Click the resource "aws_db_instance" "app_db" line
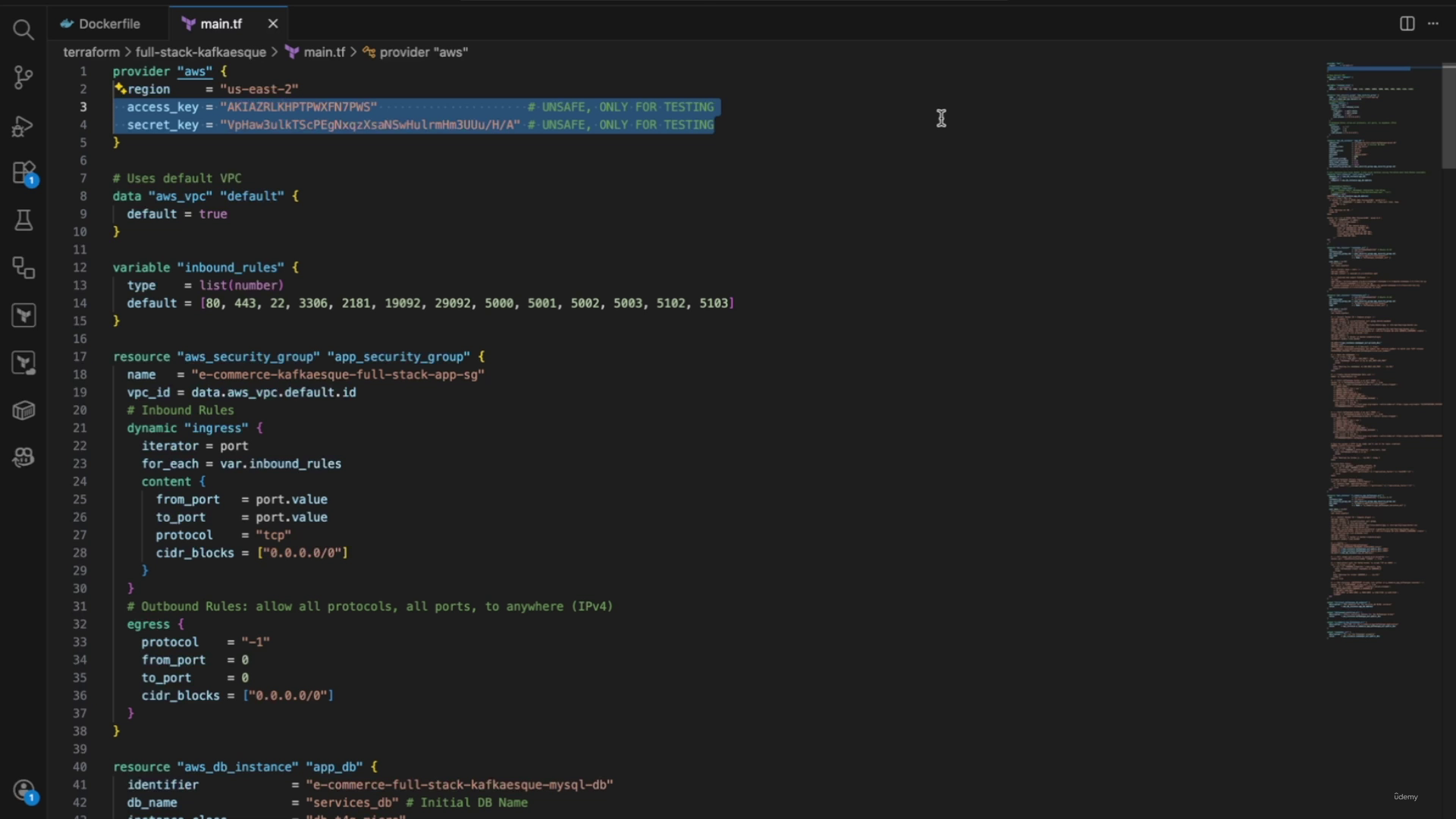This screenshot has width=1456, height=819. tap(245, 767)
